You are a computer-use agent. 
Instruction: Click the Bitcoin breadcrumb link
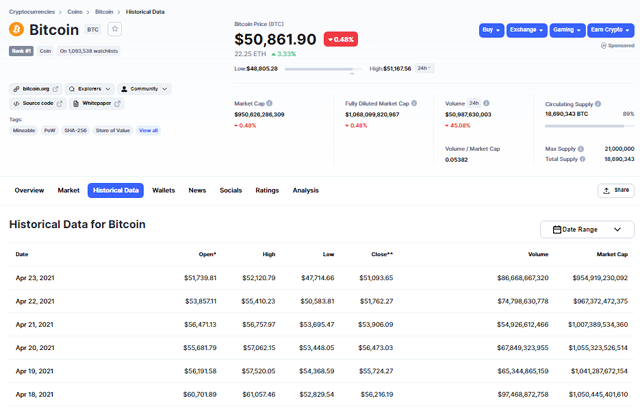coord(104,12)
